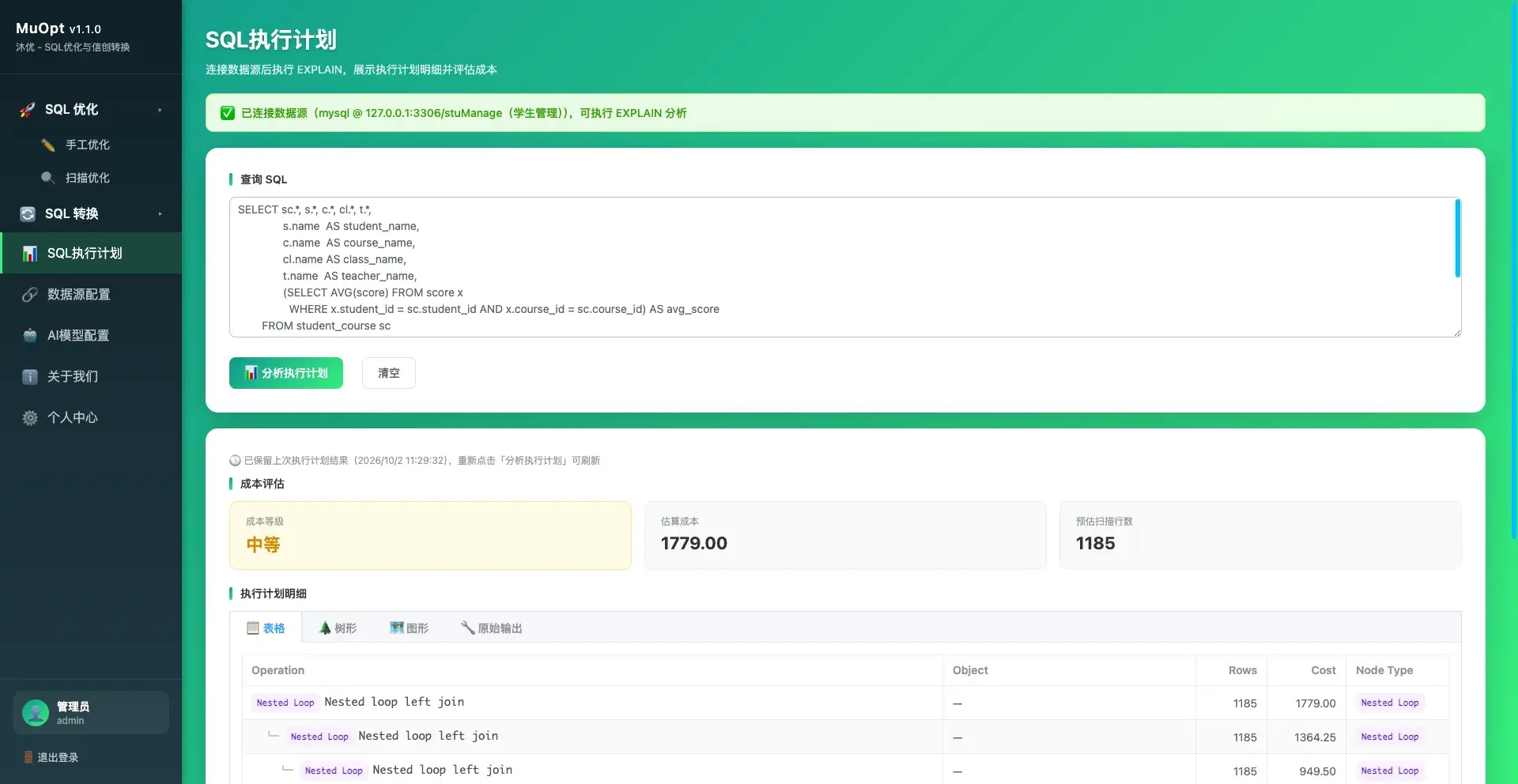
Task: Click the 估算成本 1779.00 card
Action: pyautogui.click(x=845, y=535)
